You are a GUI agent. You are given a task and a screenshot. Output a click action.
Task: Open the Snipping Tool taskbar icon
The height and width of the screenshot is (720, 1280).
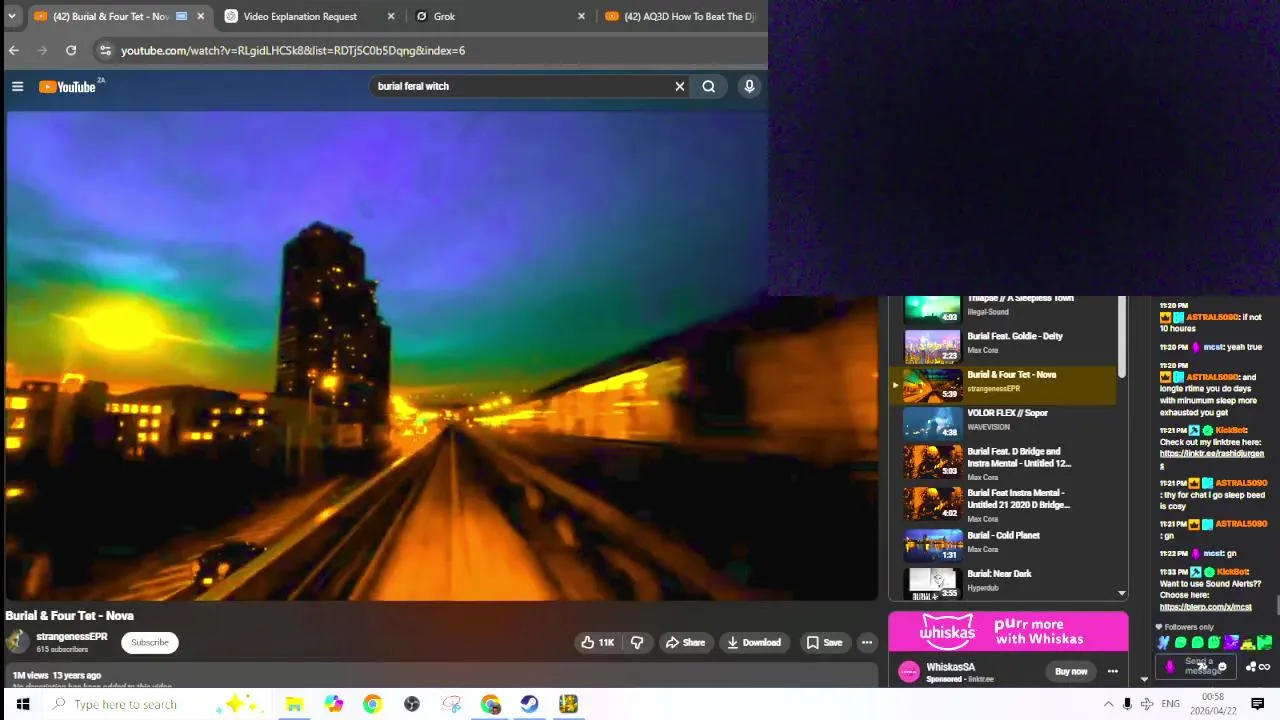(x=451, y=704)
